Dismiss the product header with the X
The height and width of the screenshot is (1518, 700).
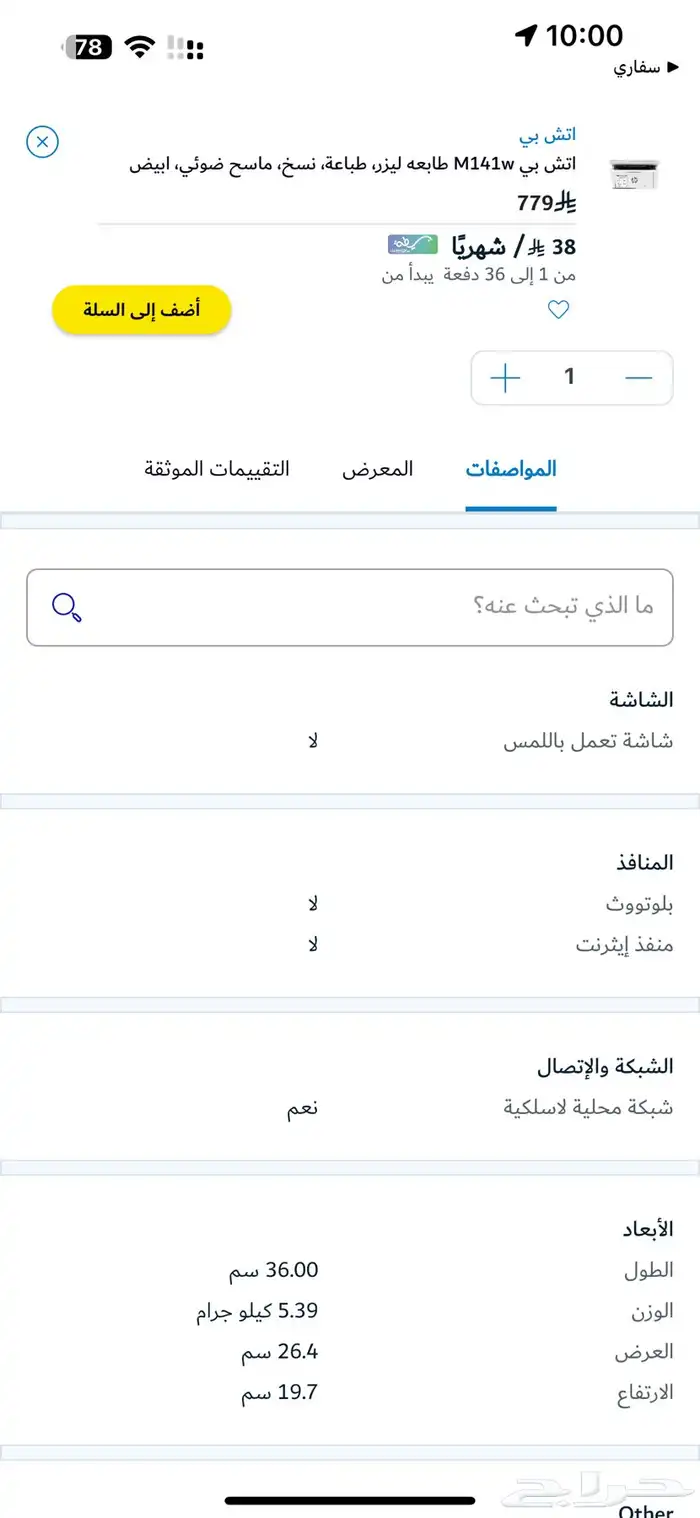coord(42,142)
